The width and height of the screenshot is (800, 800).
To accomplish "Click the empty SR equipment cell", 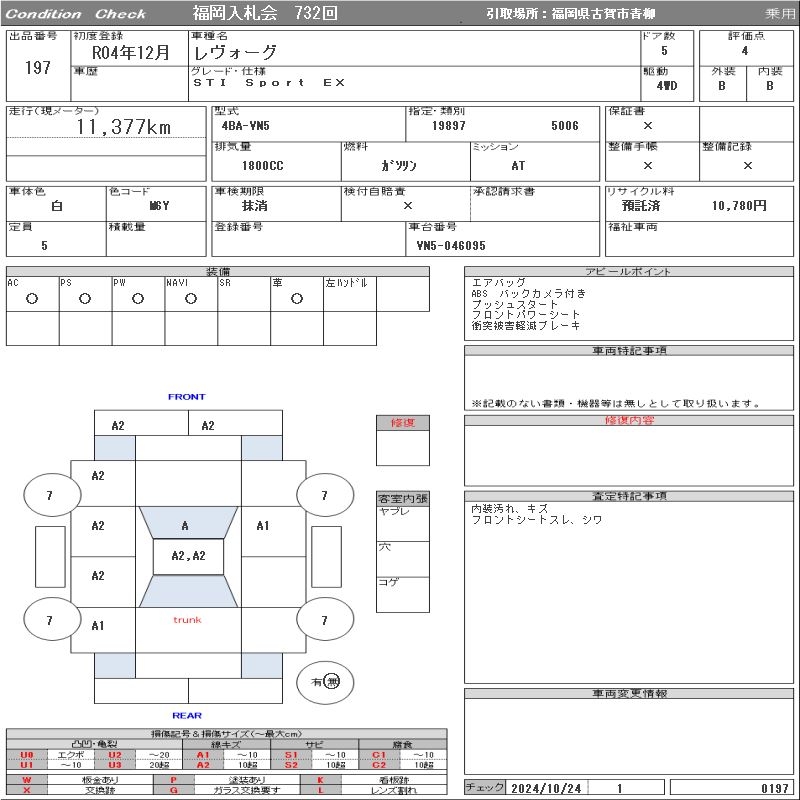I will 244,298.
